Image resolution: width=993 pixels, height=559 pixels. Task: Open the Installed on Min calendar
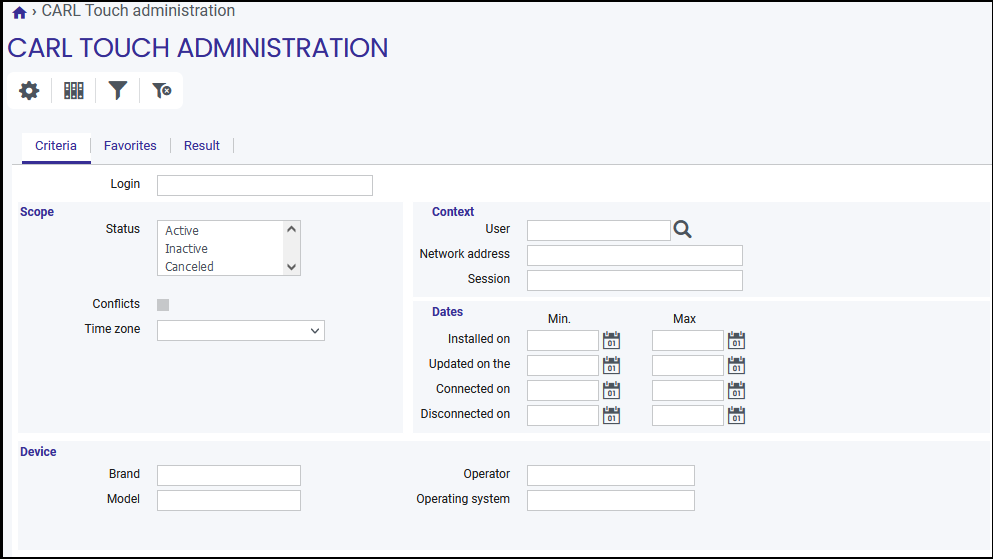coord(611,340)
